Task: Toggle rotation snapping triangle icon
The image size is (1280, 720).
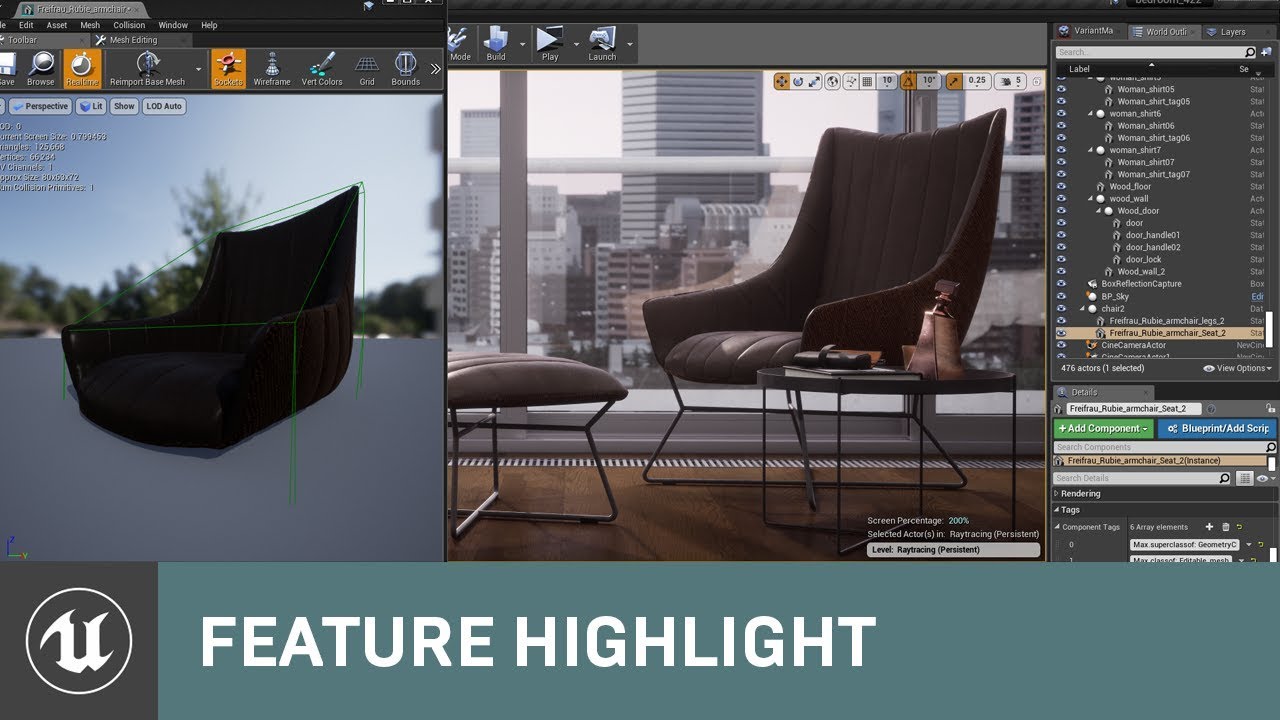Action: click(x=908, y=81)
